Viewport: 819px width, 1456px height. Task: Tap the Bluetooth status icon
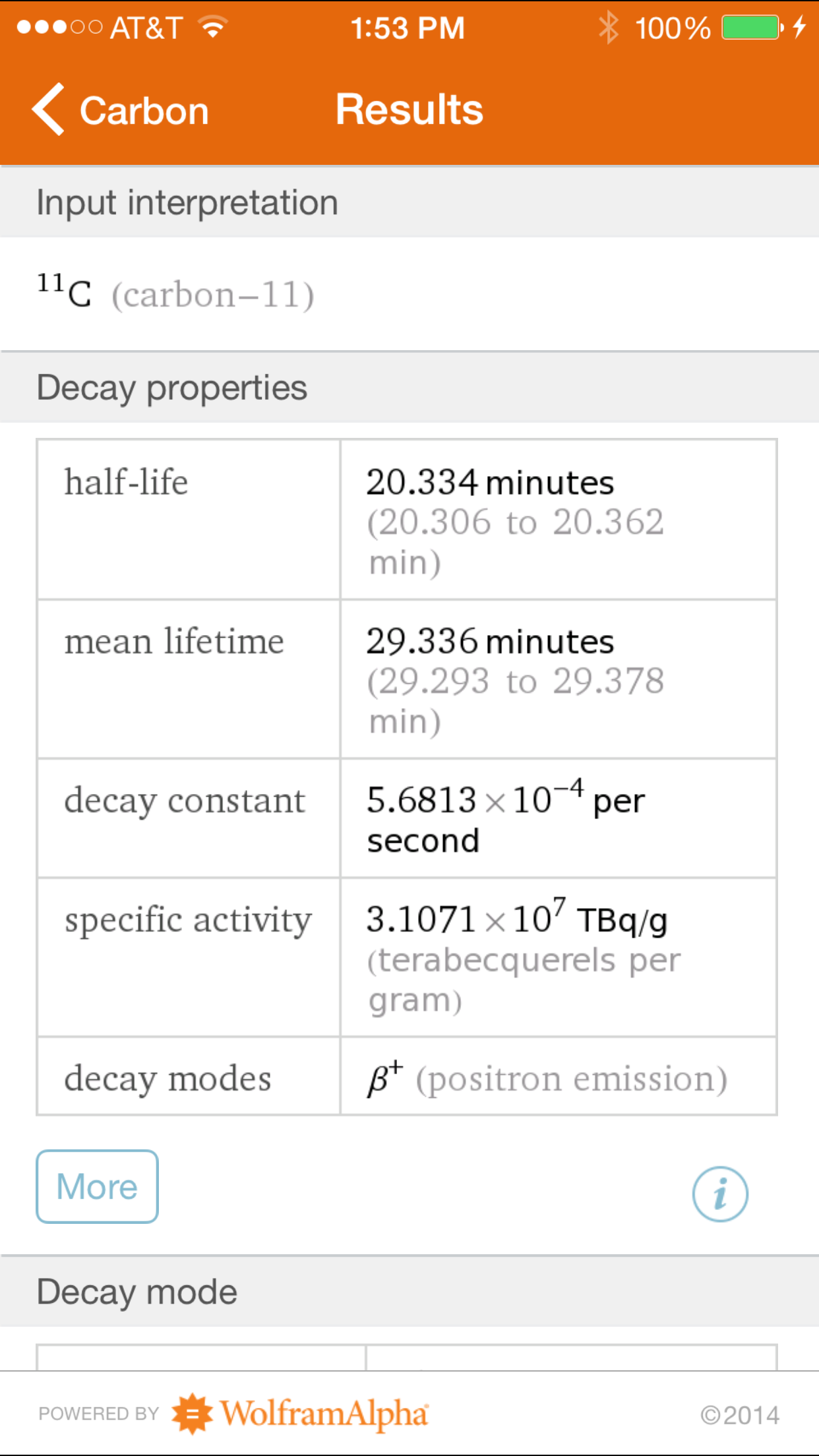[x=608, y=28]
